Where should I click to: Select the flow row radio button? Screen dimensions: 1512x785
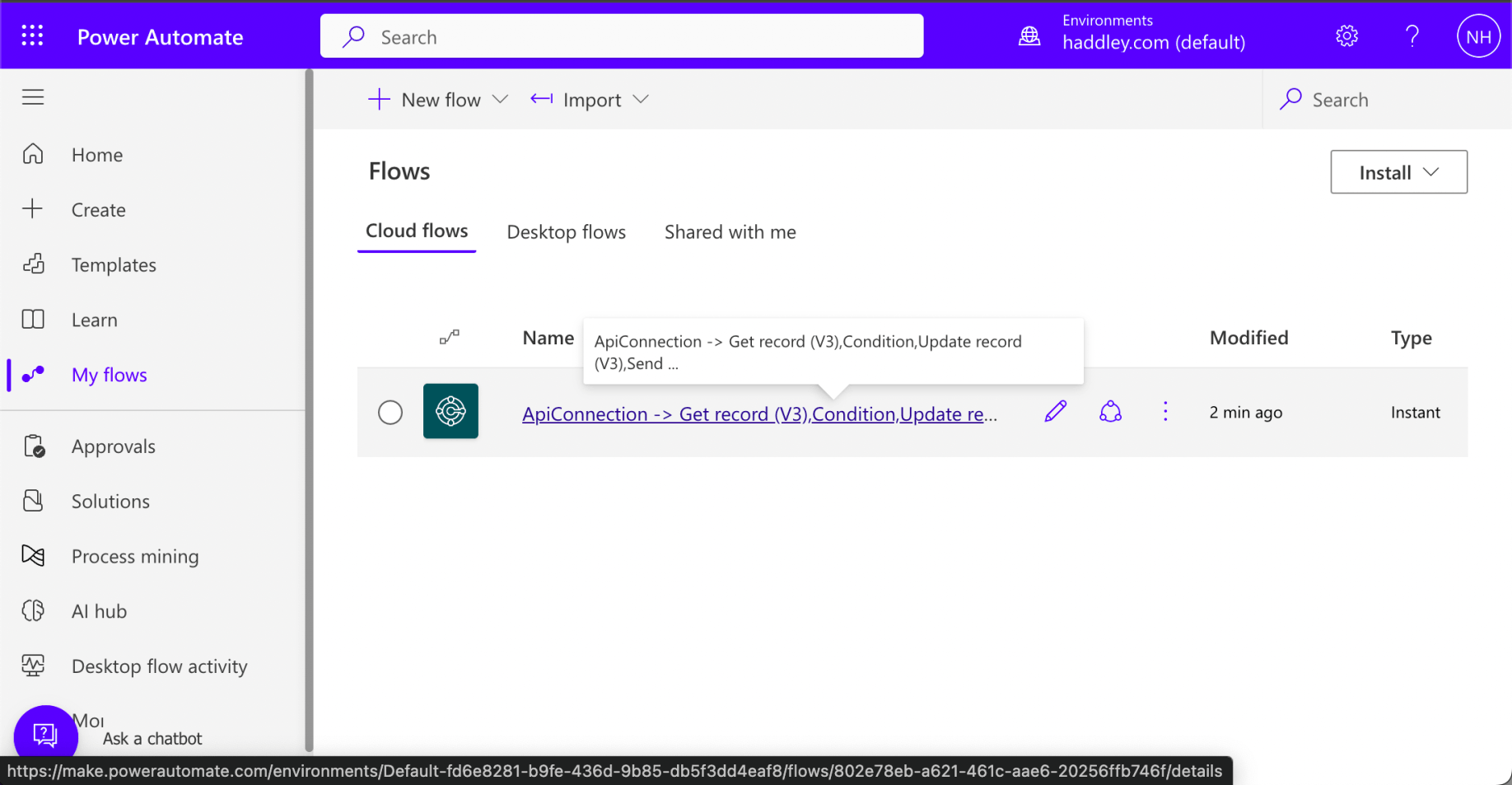click(390, 412)
